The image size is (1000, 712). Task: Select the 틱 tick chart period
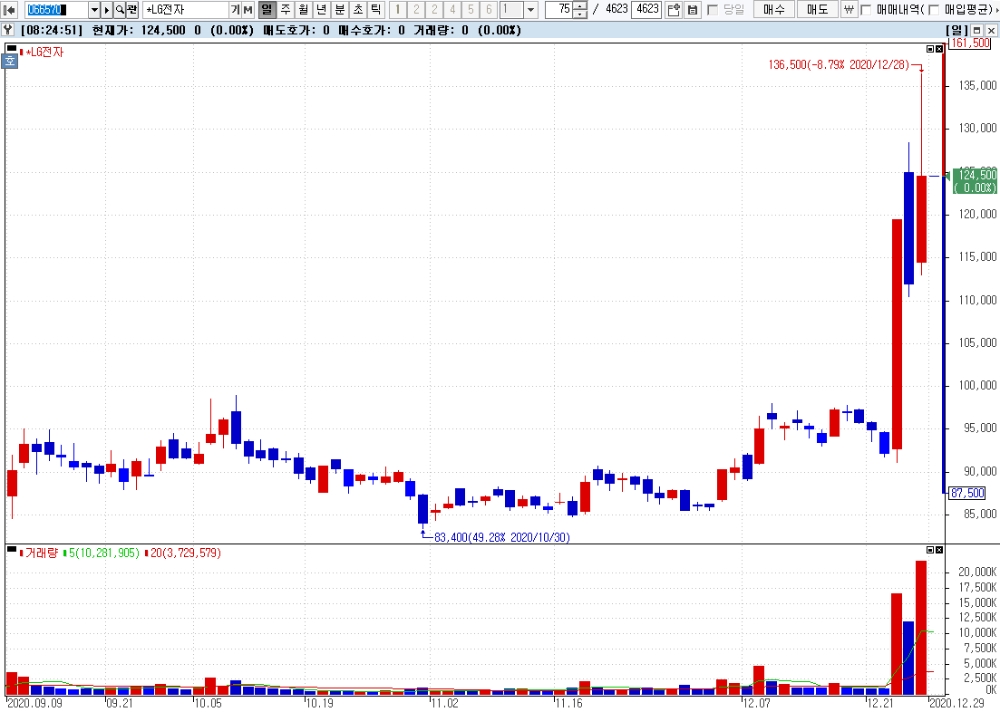[376, 10]
